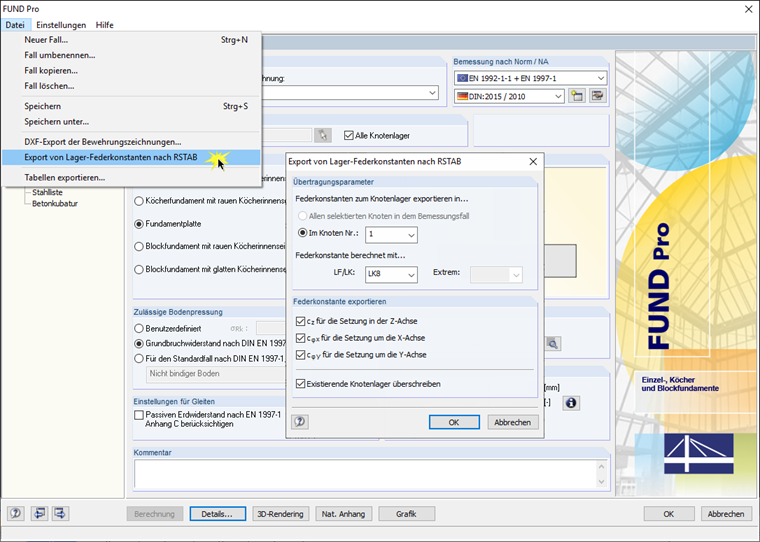Select Fundamentplatte radio option
This screenshot has height=542, width=760.
click(x=139, y=224)
